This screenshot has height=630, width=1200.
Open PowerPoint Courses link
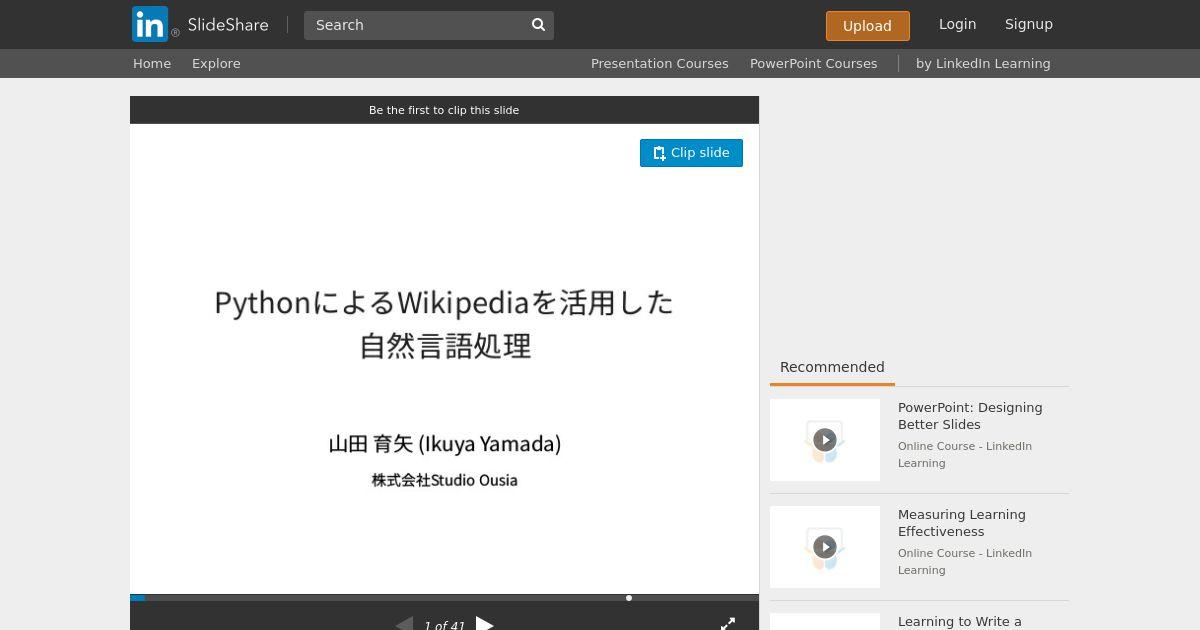tap(813, 63)
